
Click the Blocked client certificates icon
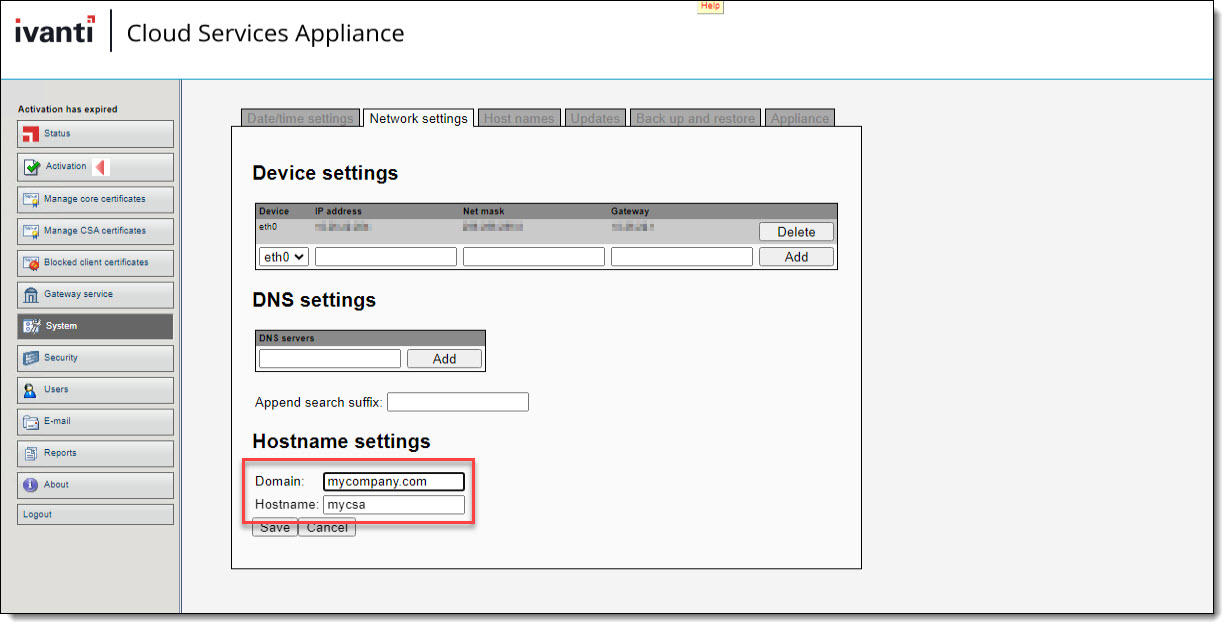(31, 263)
